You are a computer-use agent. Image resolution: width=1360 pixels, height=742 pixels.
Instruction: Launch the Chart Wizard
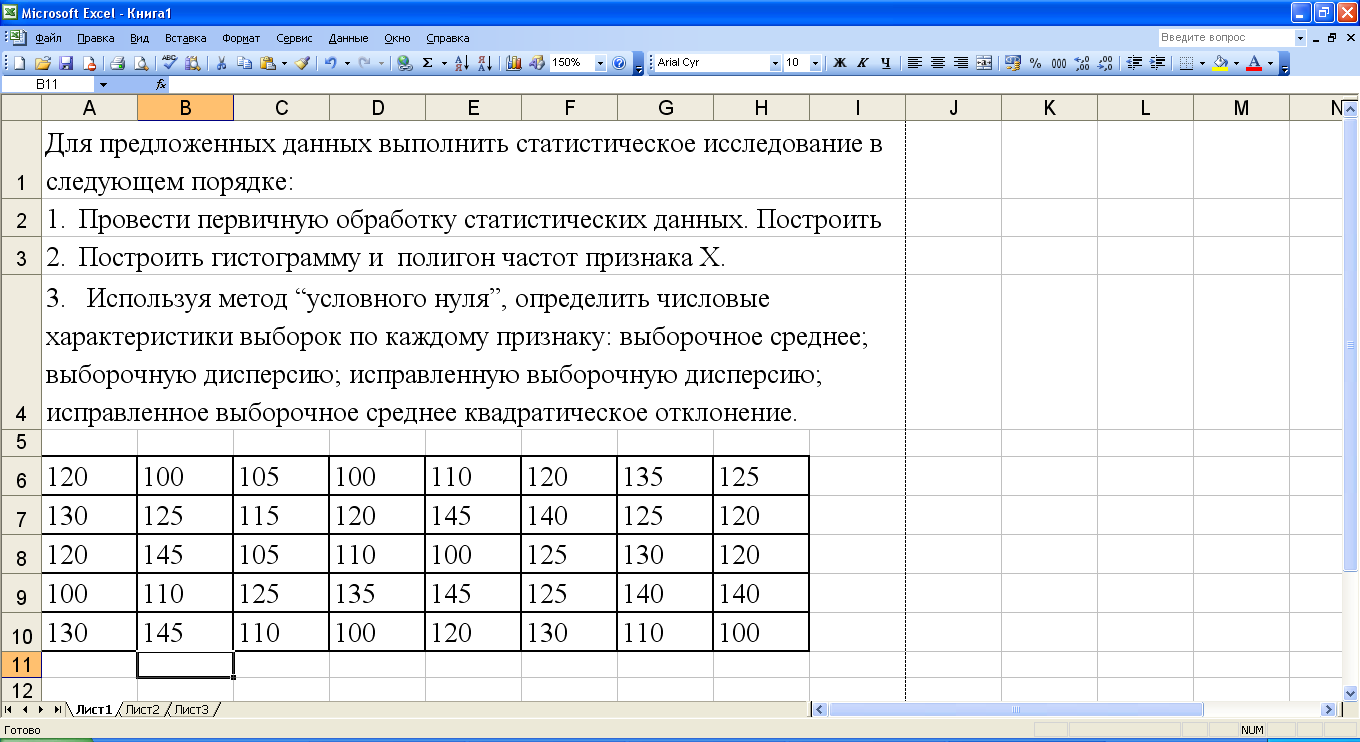click(514, 63)
